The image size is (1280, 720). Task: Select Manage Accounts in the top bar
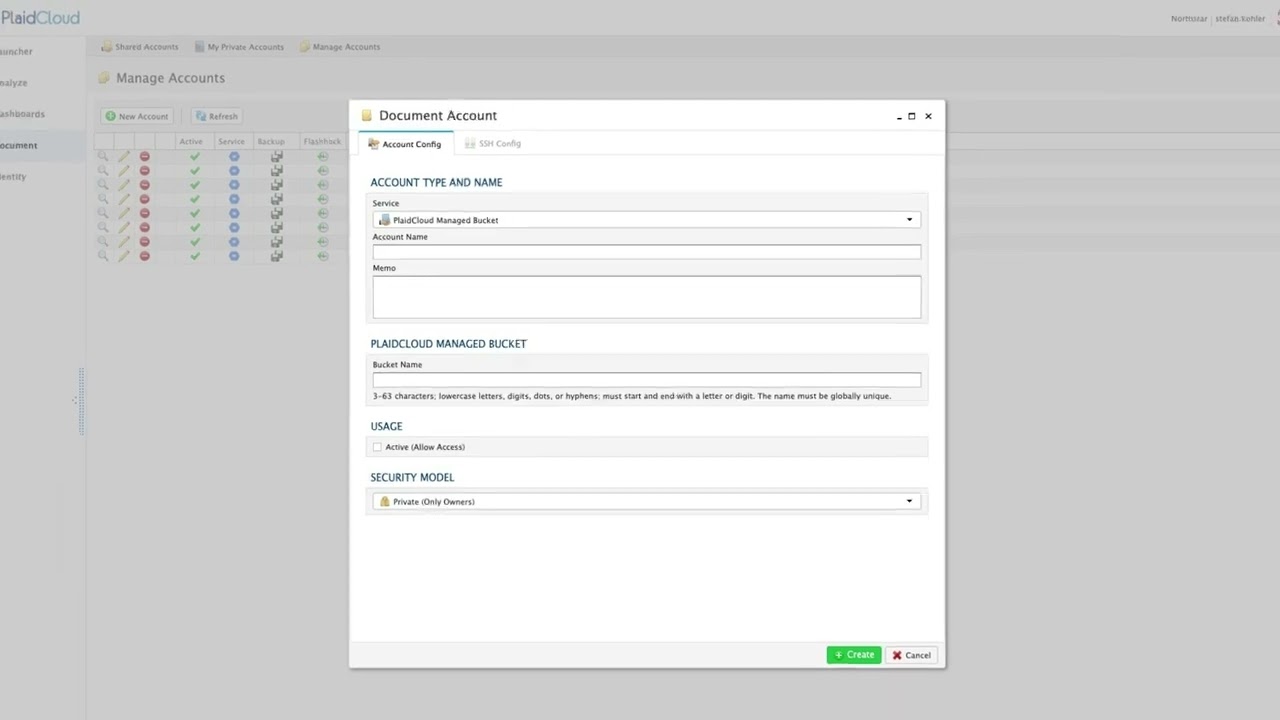point(340,47)
